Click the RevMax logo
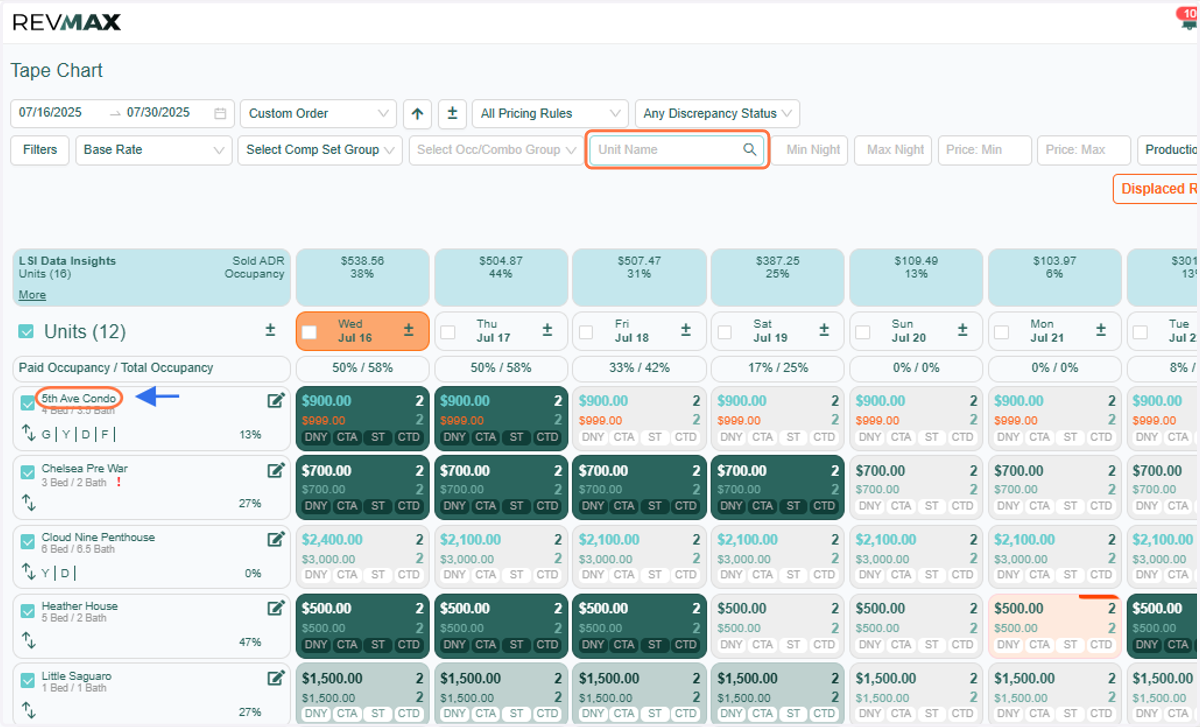1200x727 pixels. click(x=67, y=22)
